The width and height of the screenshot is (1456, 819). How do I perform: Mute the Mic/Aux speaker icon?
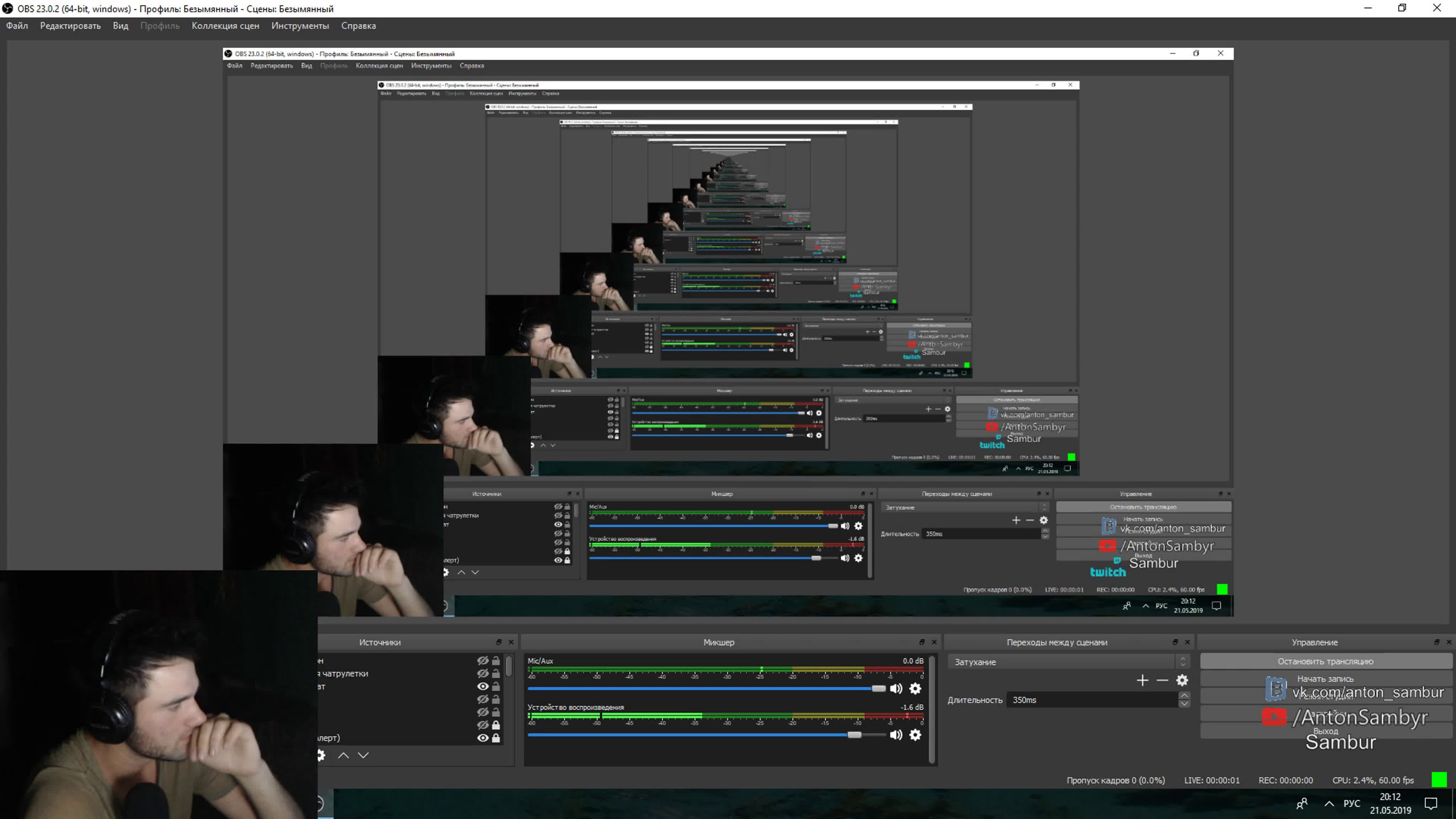pyautogui.click(x=896, y=689)
